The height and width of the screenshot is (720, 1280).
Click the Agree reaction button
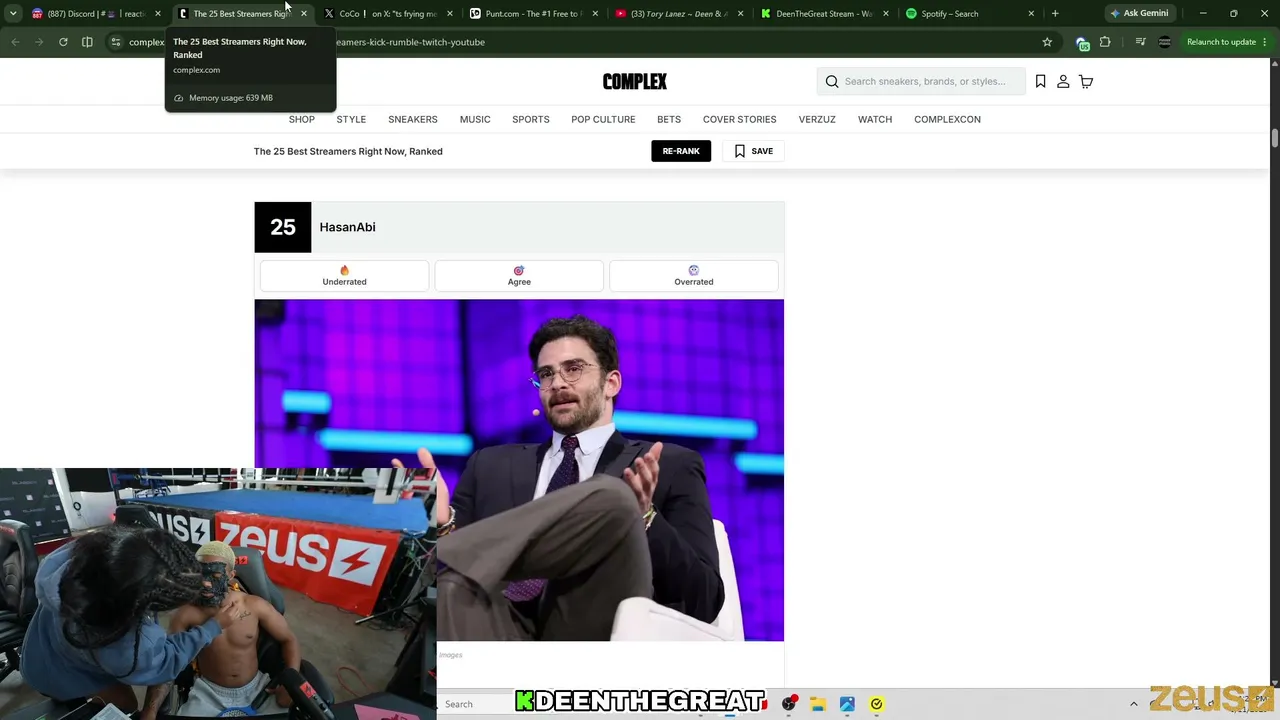click(519, 276)
